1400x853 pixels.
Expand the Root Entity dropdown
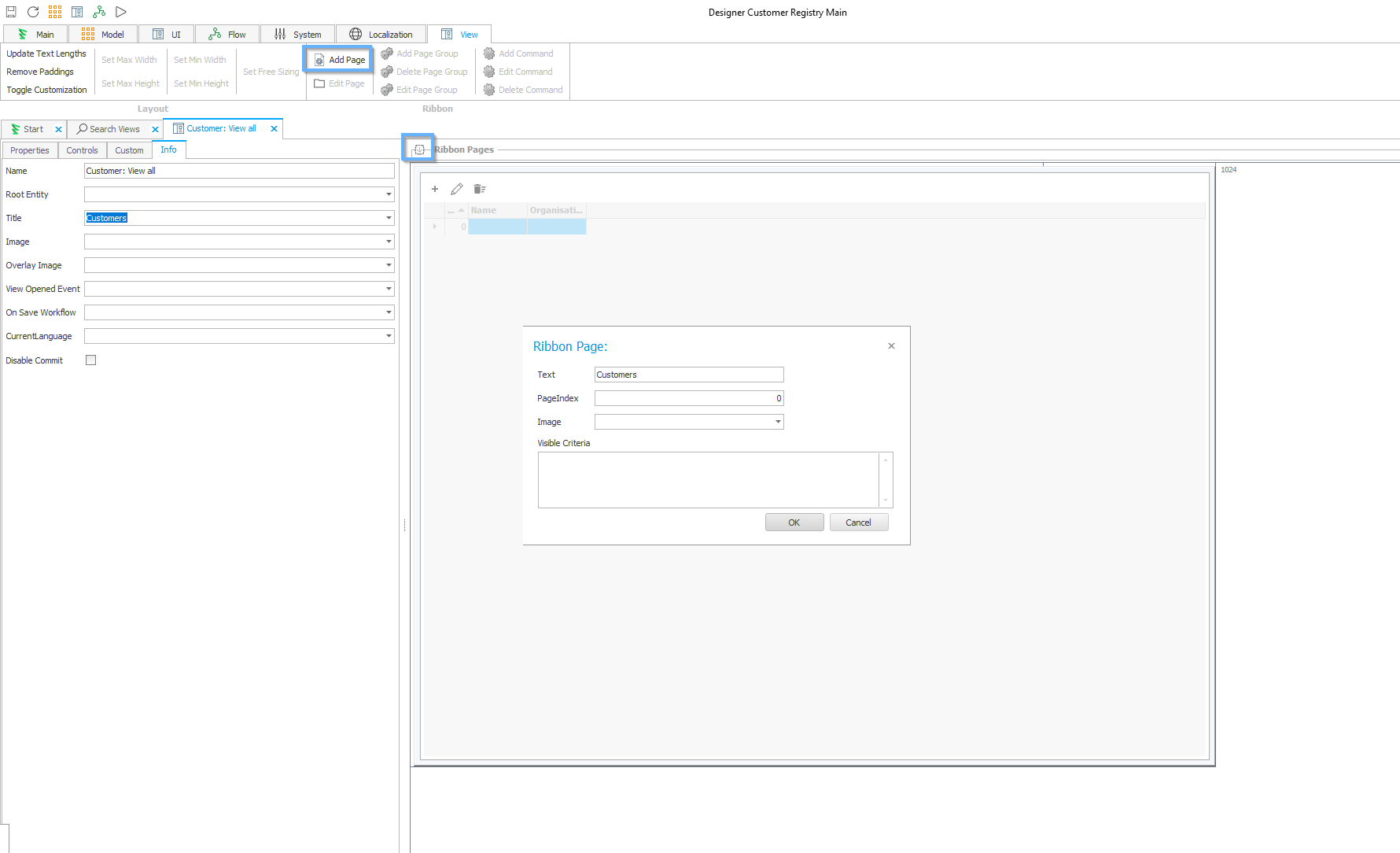pos(389,194)
